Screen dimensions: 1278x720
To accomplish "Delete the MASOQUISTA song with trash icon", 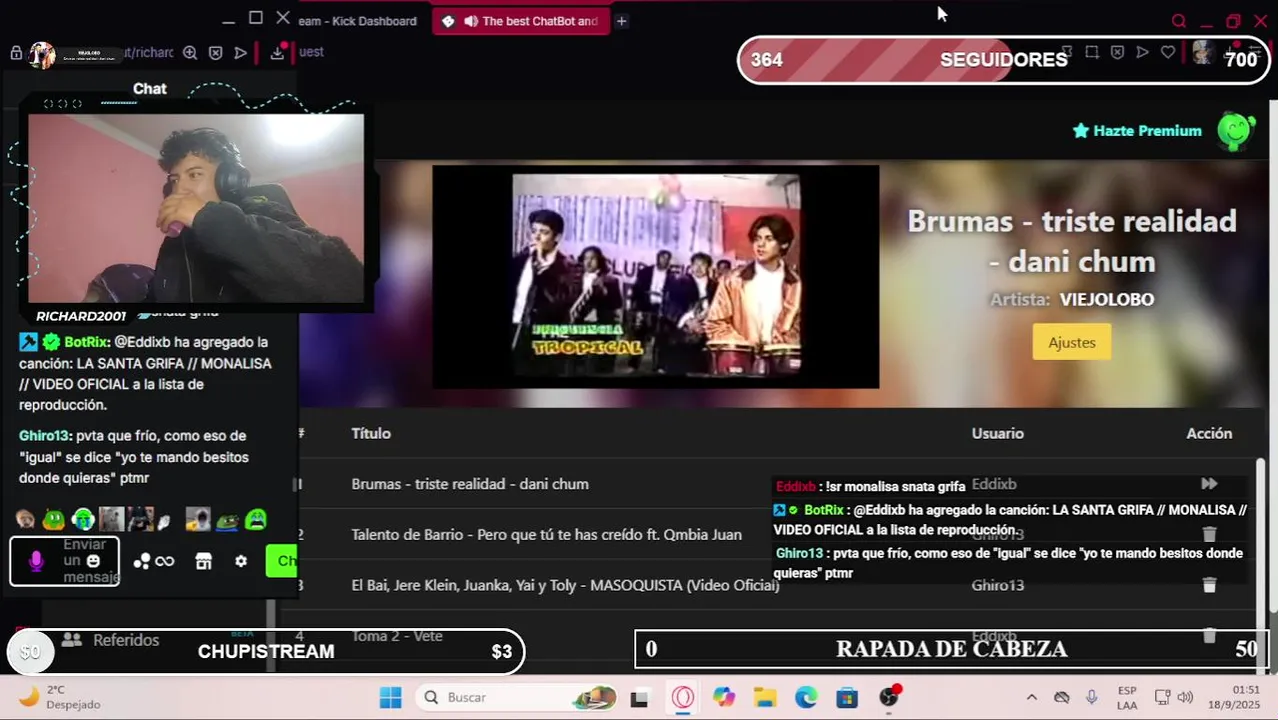I will [1209, 585].
